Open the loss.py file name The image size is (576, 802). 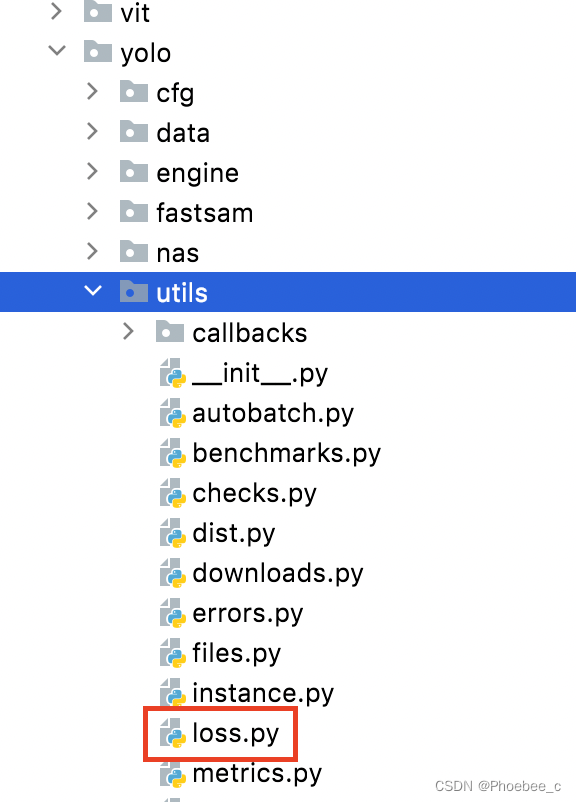(236, 734)
